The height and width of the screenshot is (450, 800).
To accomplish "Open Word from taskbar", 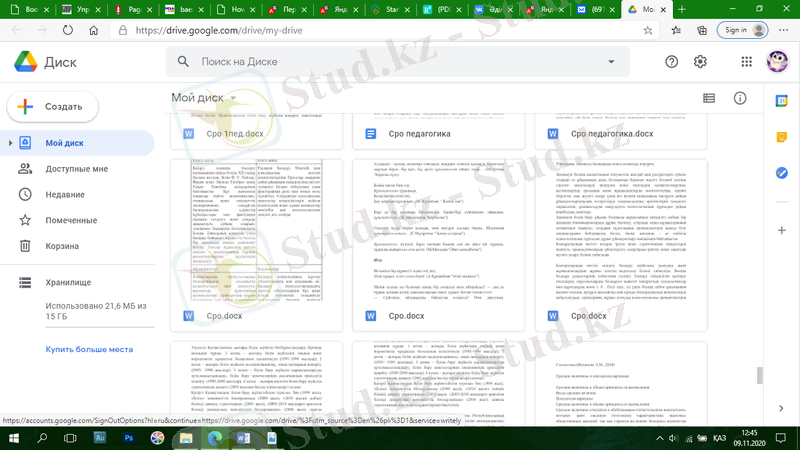I will [243, 438].
